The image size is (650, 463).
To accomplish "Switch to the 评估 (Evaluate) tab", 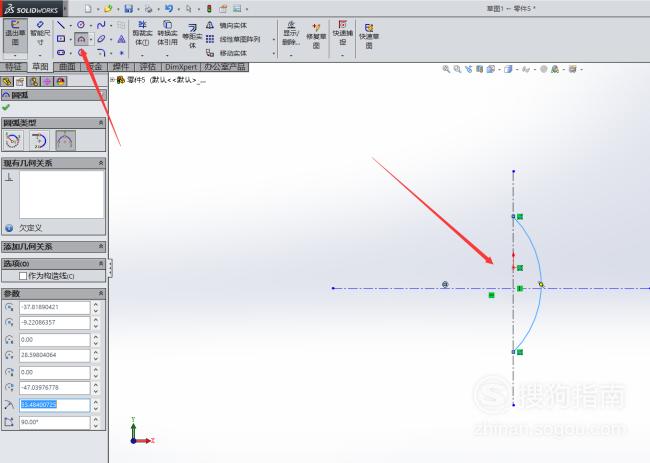I will pyautogui.click(x=147, y=67).
